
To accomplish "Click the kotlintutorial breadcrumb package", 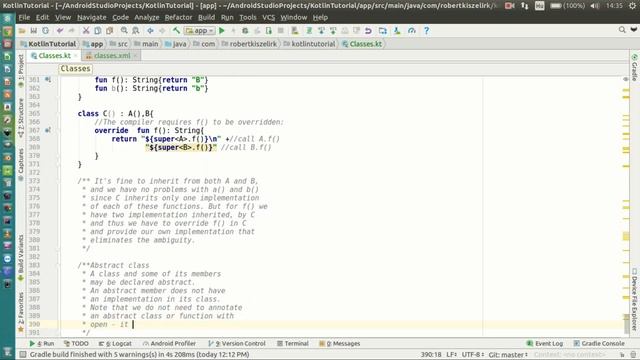I will coord(309,44).
